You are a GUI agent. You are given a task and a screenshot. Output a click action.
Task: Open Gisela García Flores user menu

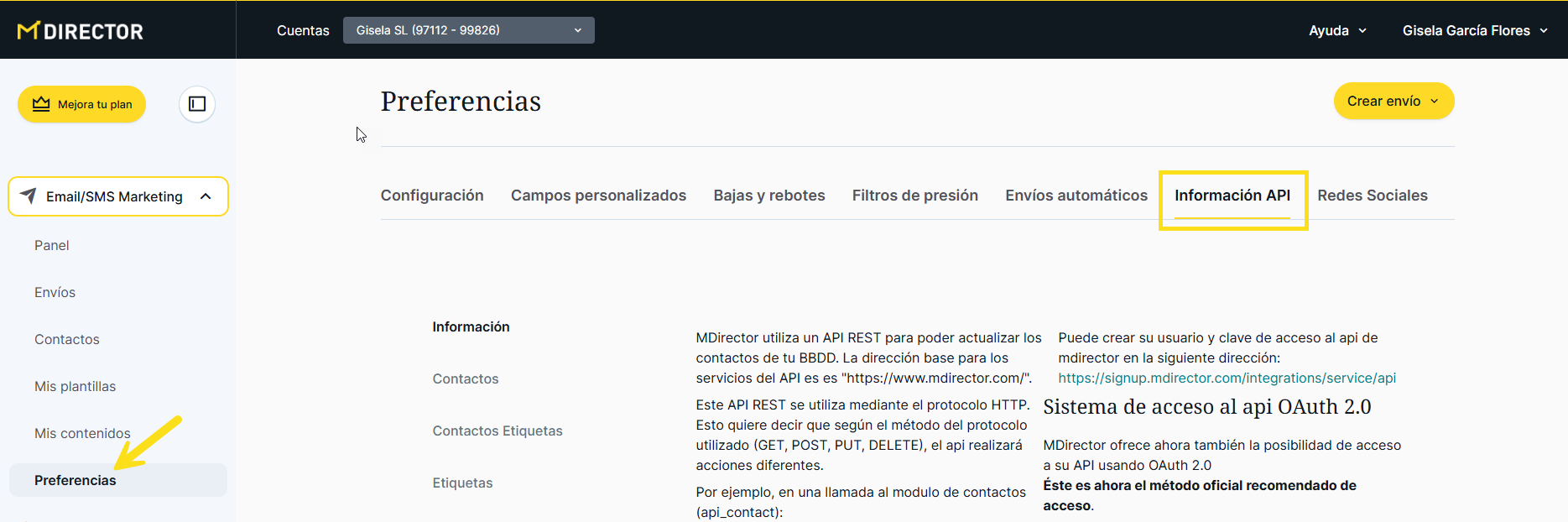click(x=1474, y=30)
